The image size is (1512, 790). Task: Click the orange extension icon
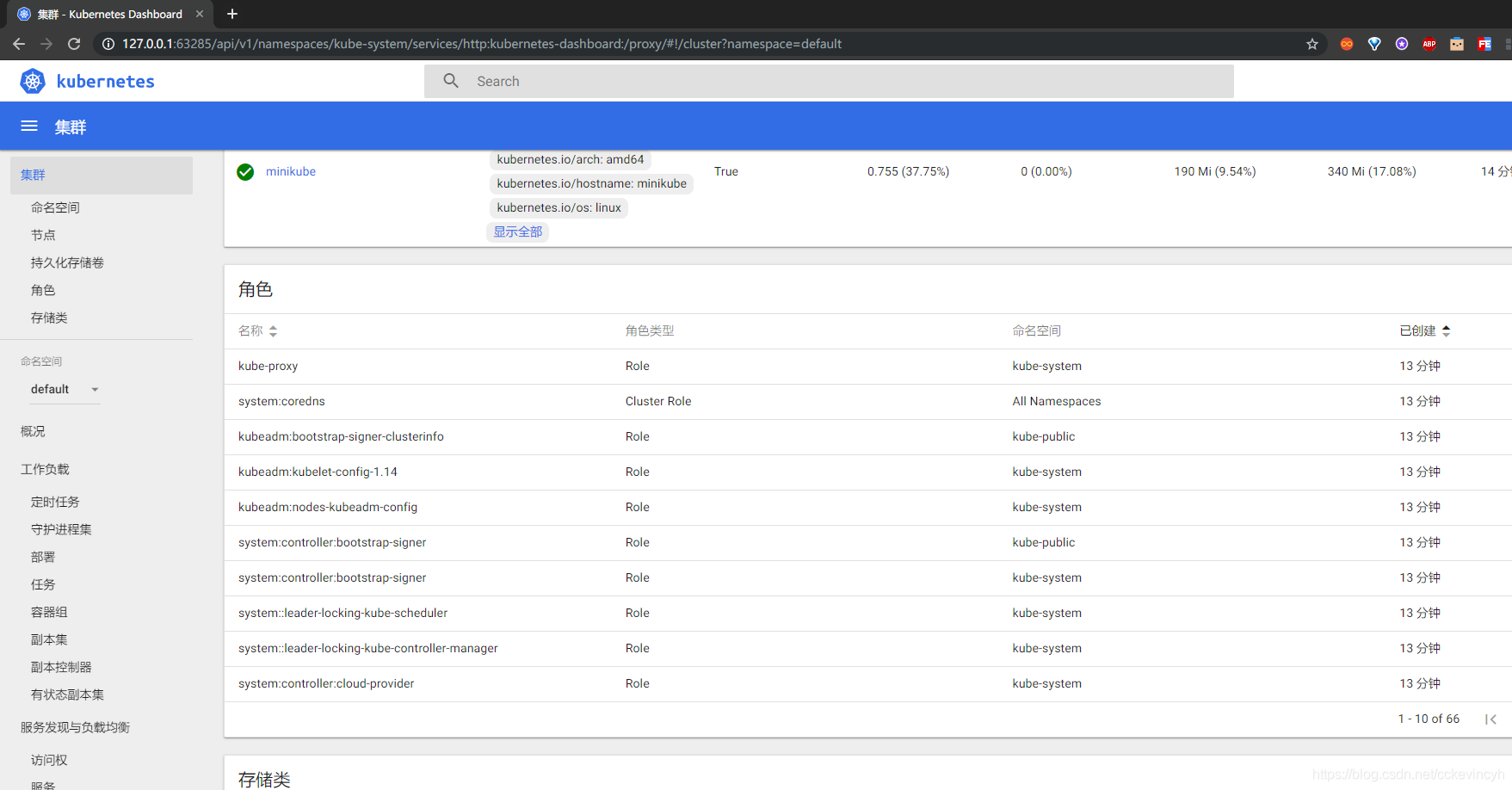point(1347,44)
